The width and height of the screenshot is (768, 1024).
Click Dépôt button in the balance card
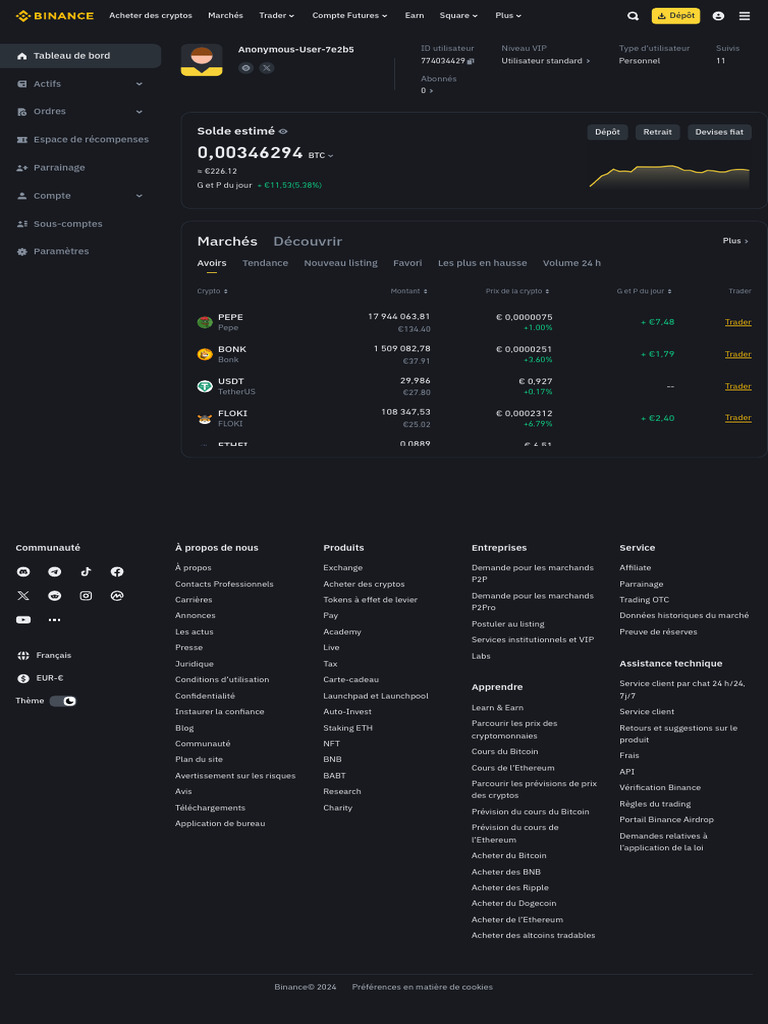[607, 133]
